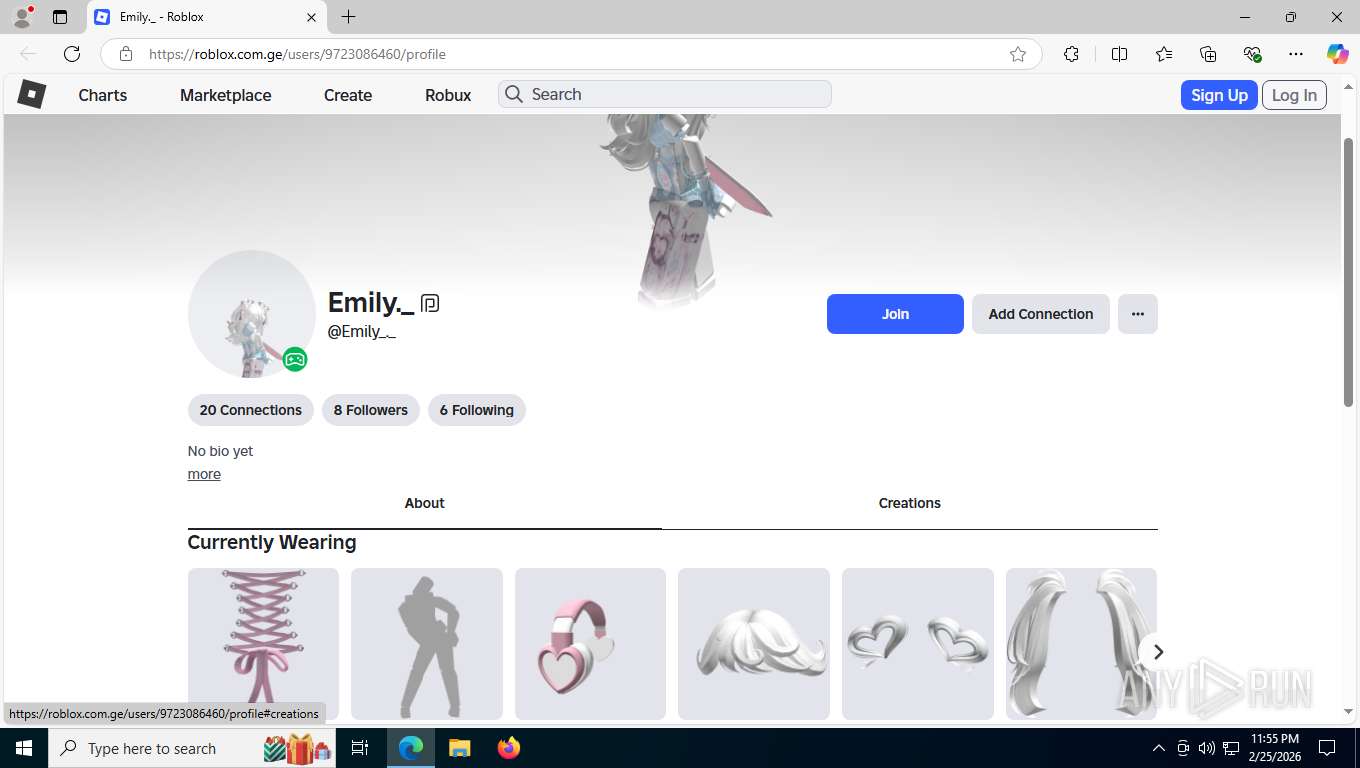Open Marketplace in navigation bar
This screenshot has height=768, width=1360.
pyautogui.click(x=226, y=95)
